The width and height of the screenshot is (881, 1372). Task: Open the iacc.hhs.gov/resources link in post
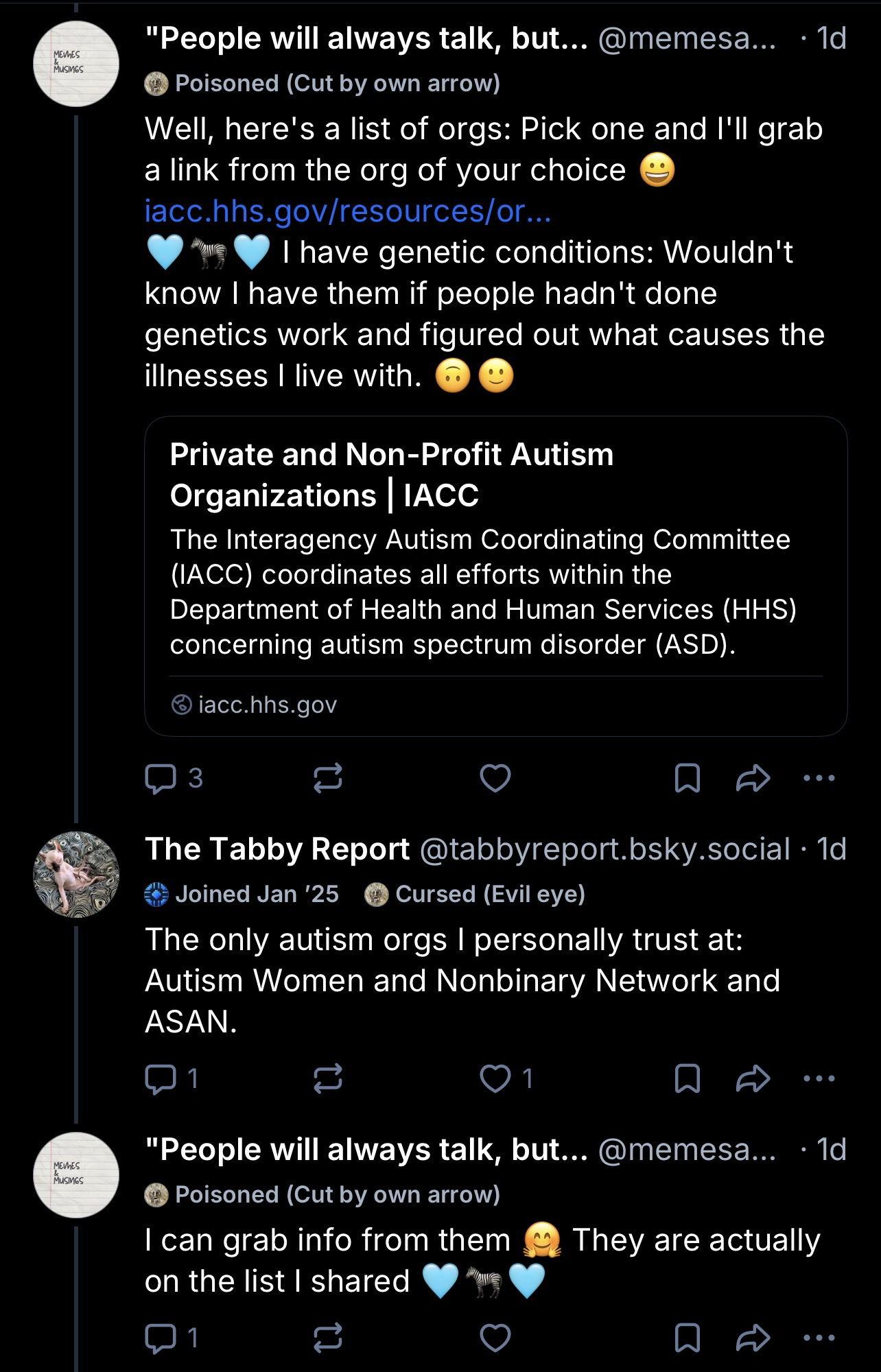coord(347,211)
